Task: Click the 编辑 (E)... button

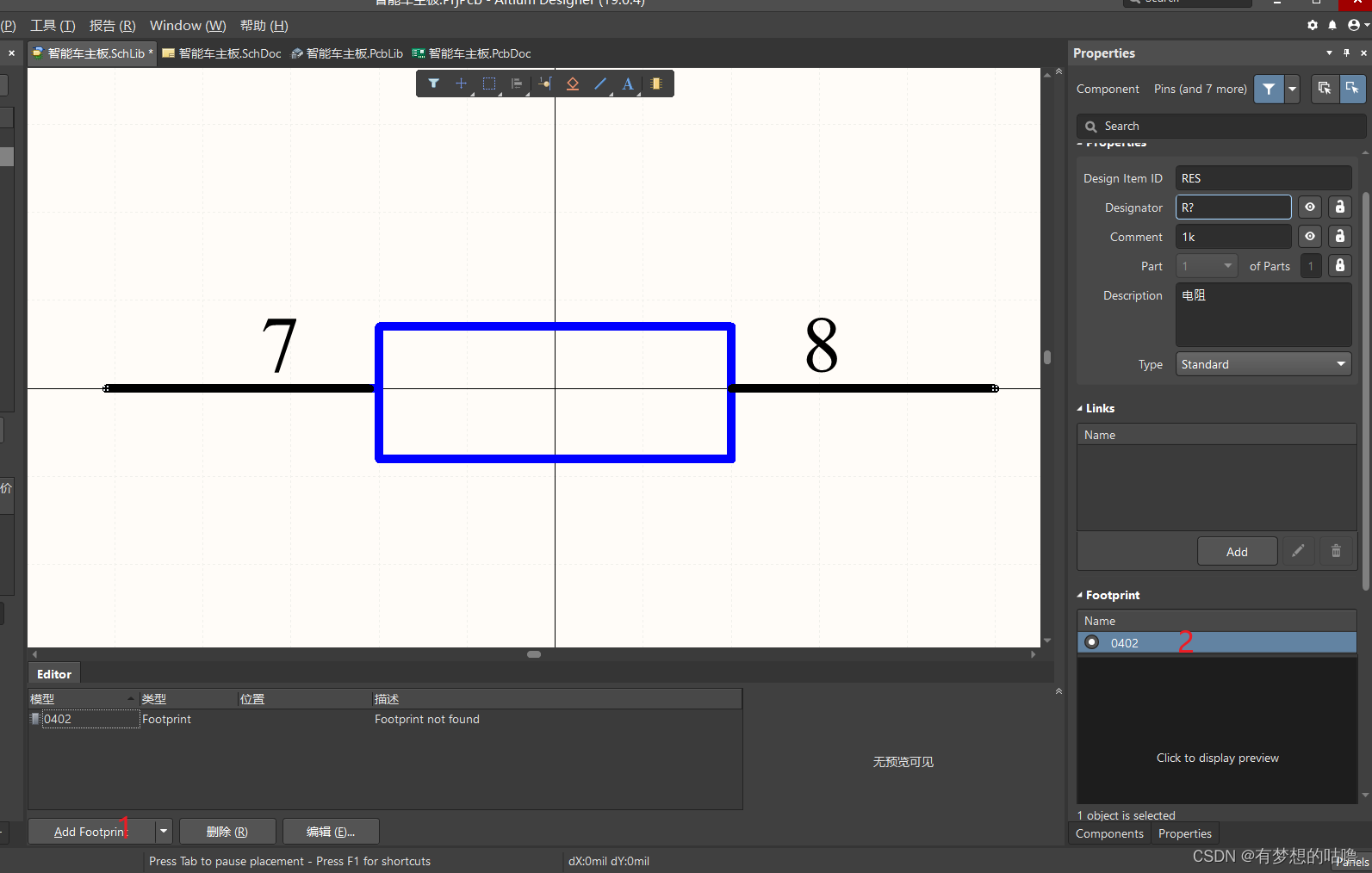Action: pyautogui.click(x=331, y=831)
